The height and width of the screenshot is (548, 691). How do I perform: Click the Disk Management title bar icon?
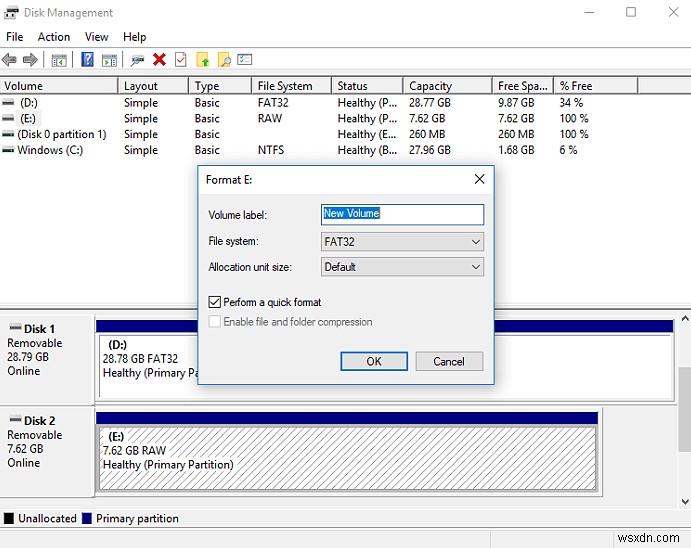click(11, 13)
